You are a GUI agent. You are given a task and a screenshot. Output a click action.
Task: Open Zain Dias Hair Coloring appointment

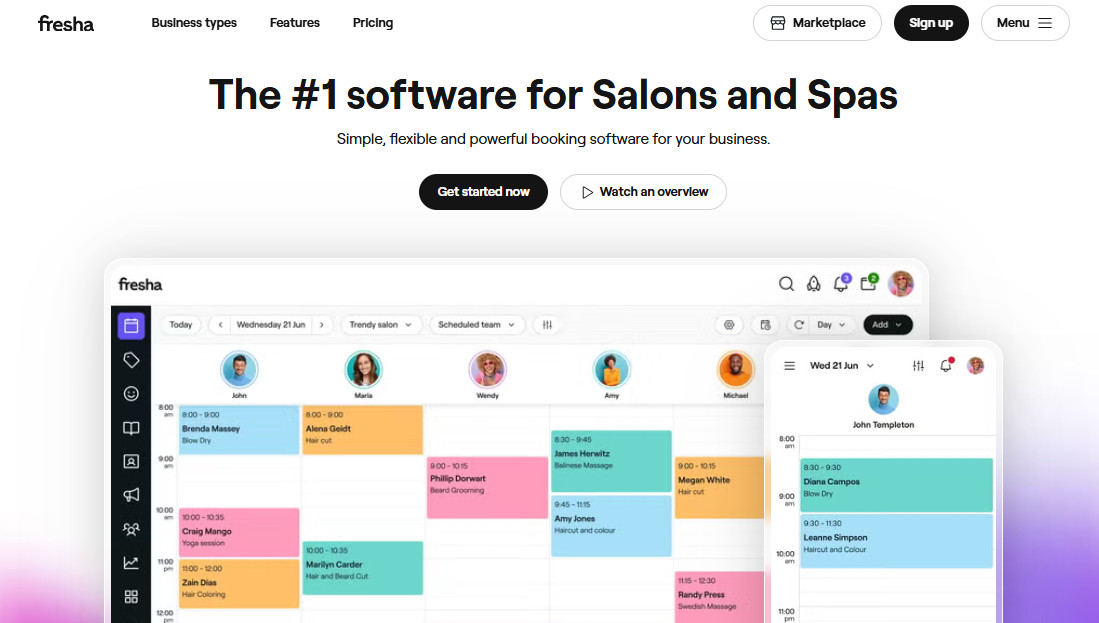point(239,583)
